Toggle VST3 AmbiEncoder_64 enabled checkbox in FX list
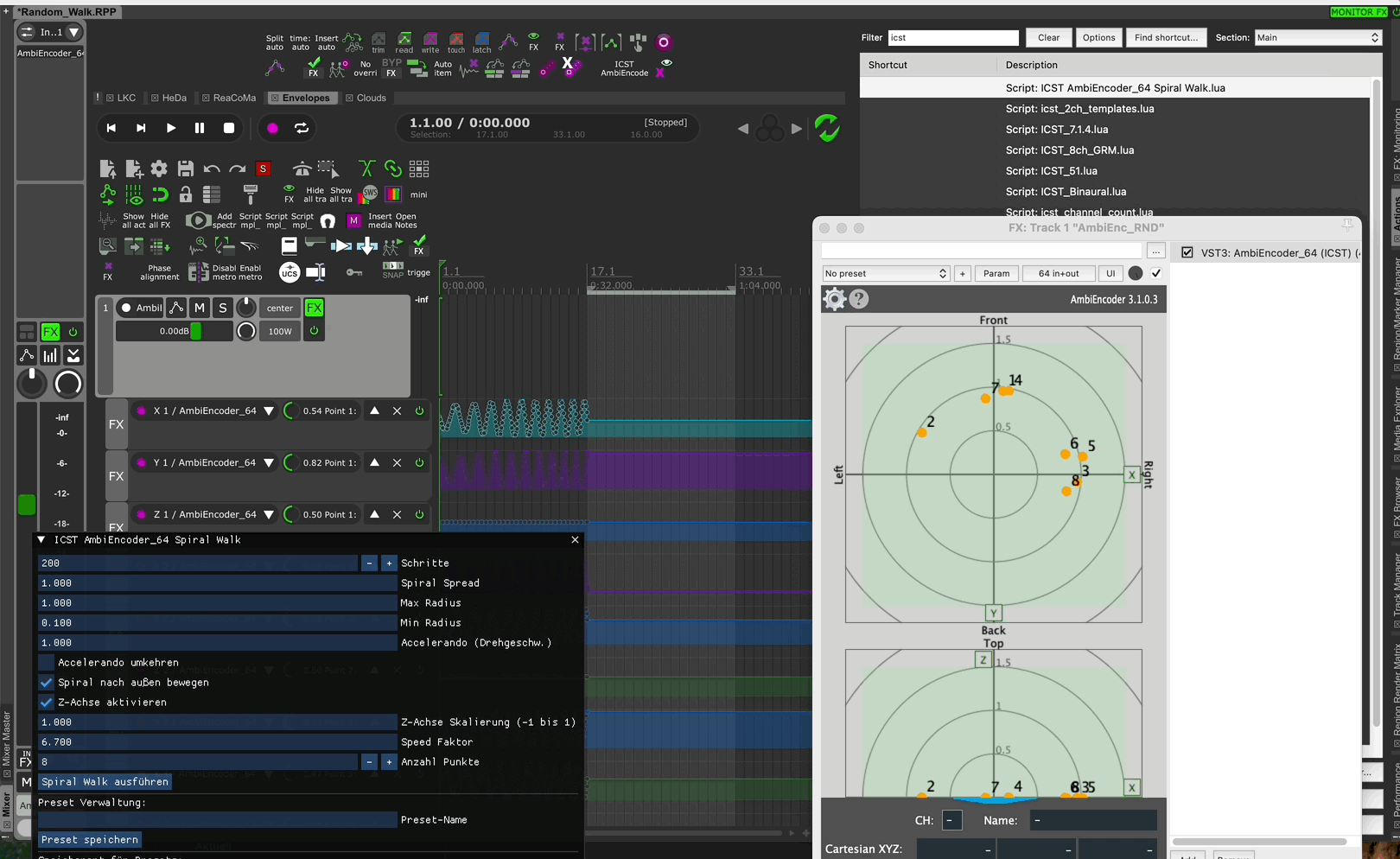Viewport: 1400px width, 859px height. (x=1187, y=252)
